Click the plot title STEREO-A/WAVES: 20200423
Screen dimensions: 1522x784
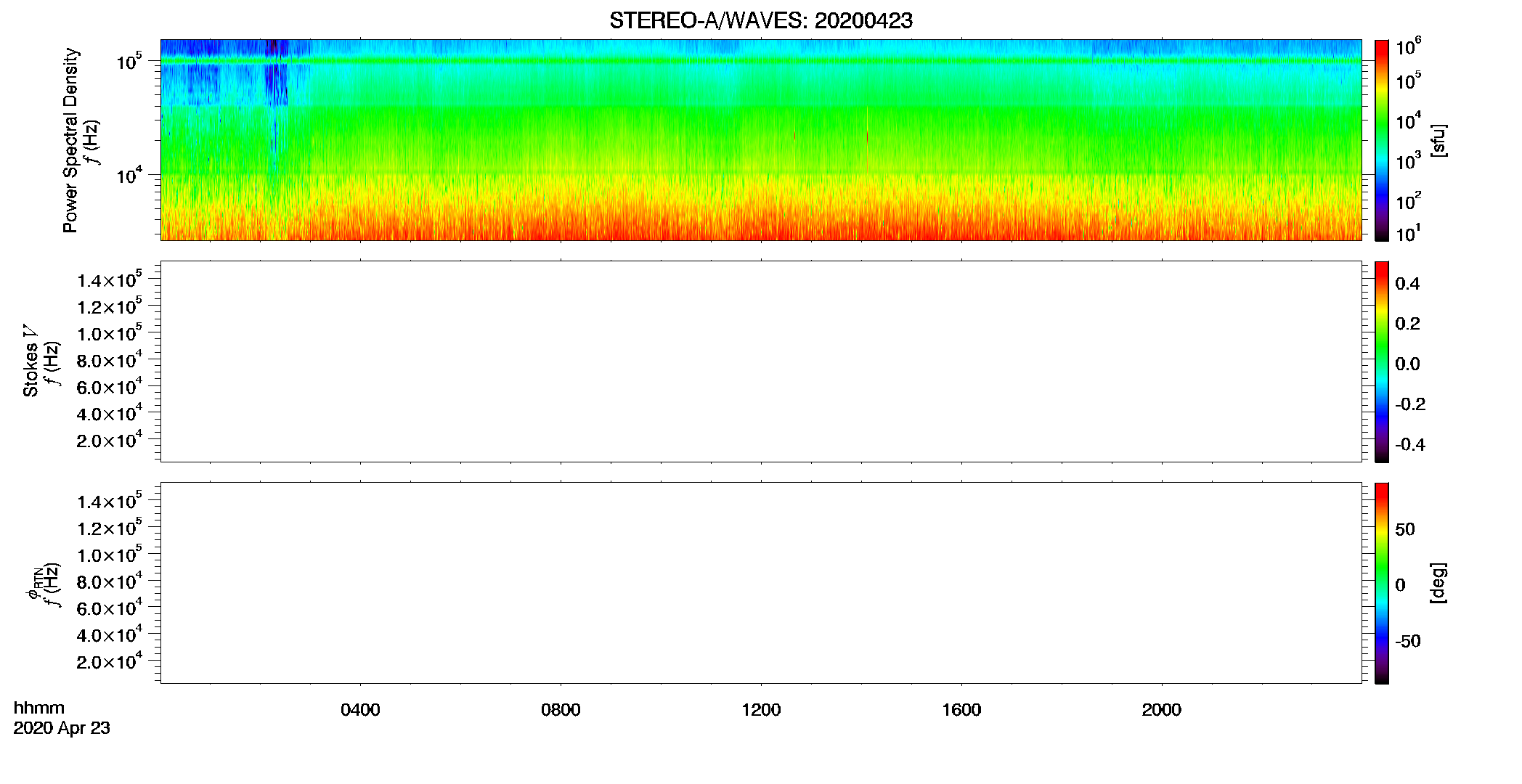coord(761,20)
